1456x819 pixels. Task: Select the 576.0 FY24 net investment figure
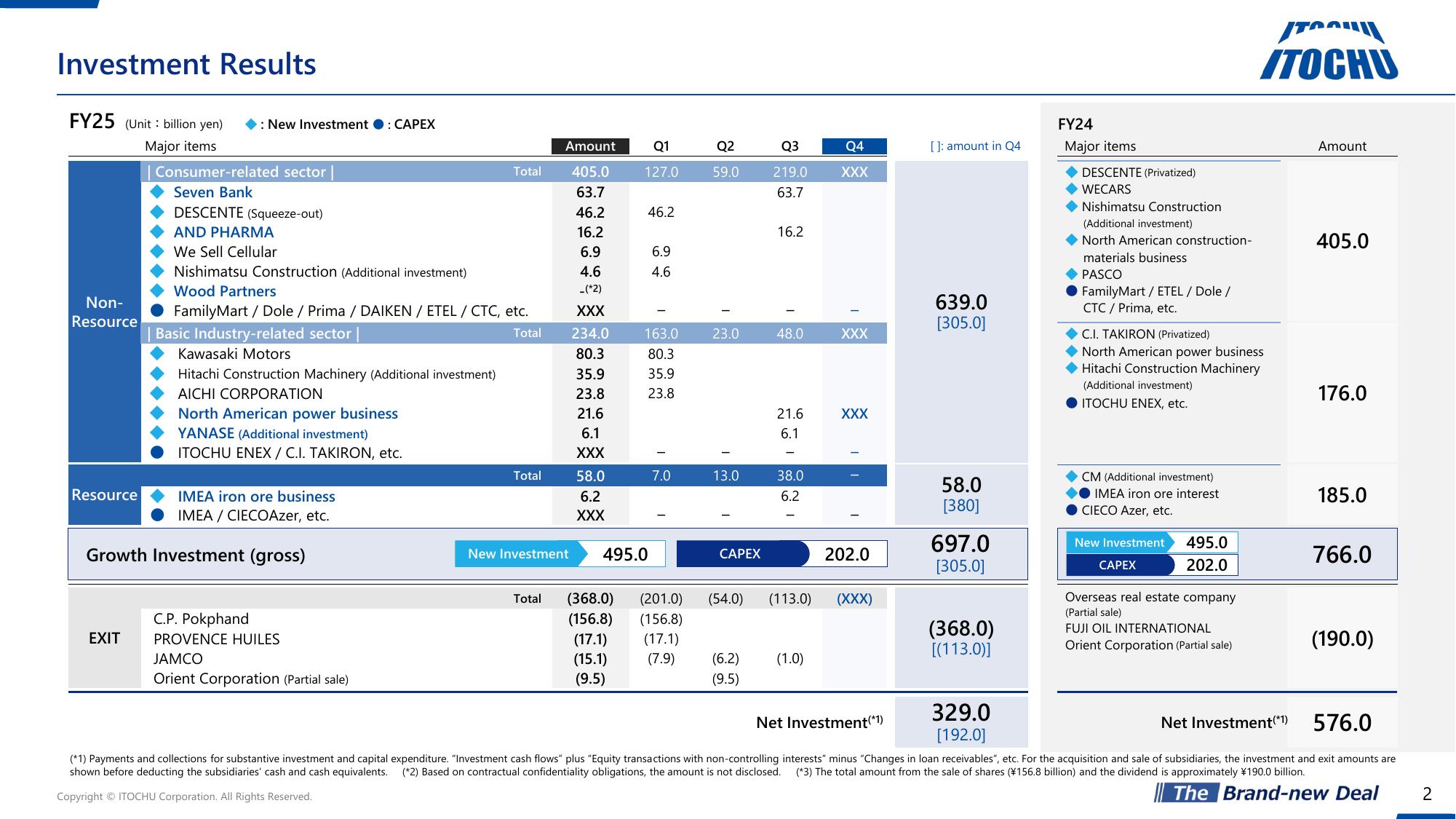pyautogui.click(x=1342, y=723)
